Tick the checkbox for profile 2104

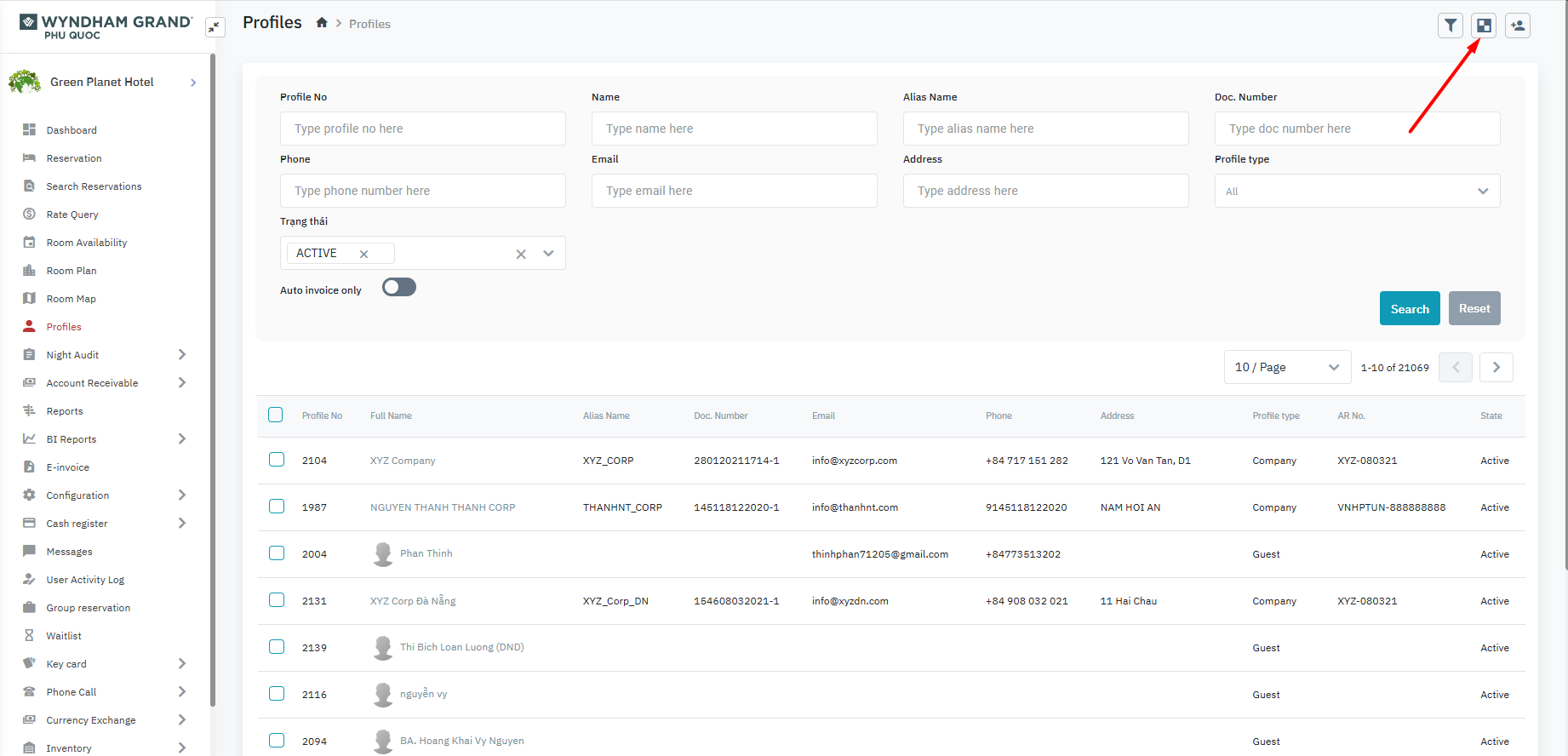[277, 460]
